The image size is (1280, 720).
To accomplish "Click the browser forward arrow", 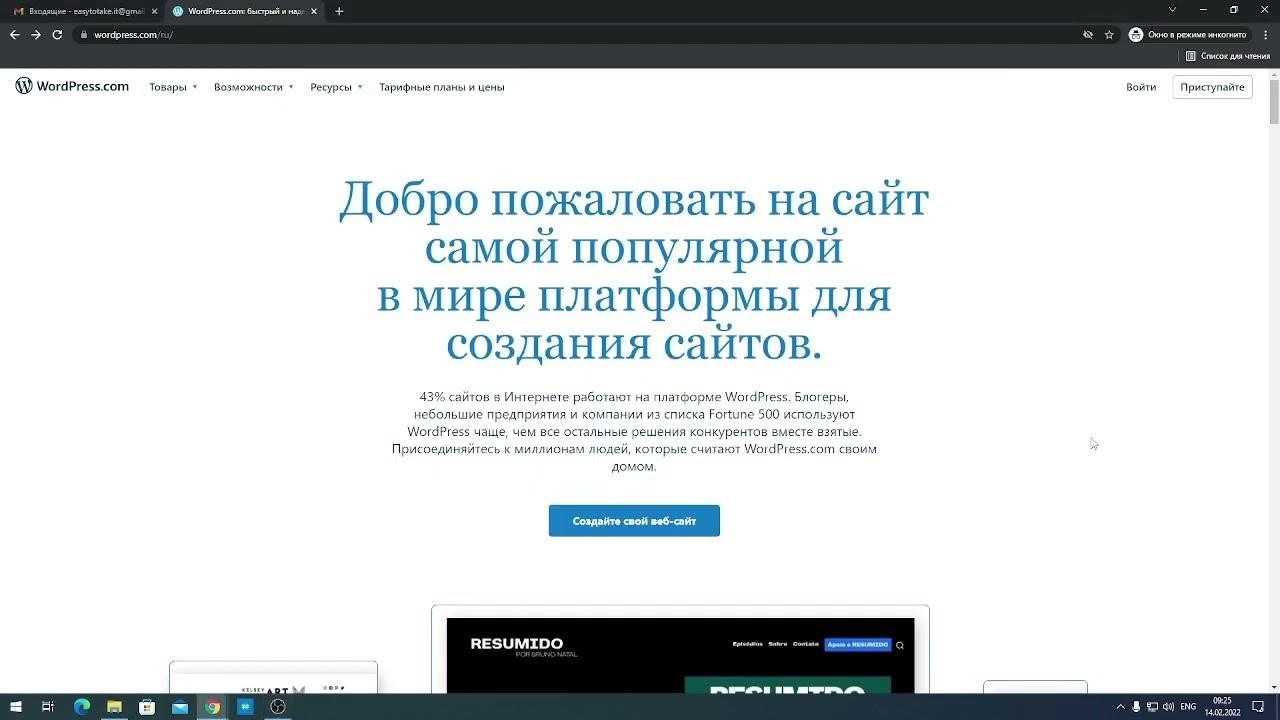I will [x=36, y=34].
